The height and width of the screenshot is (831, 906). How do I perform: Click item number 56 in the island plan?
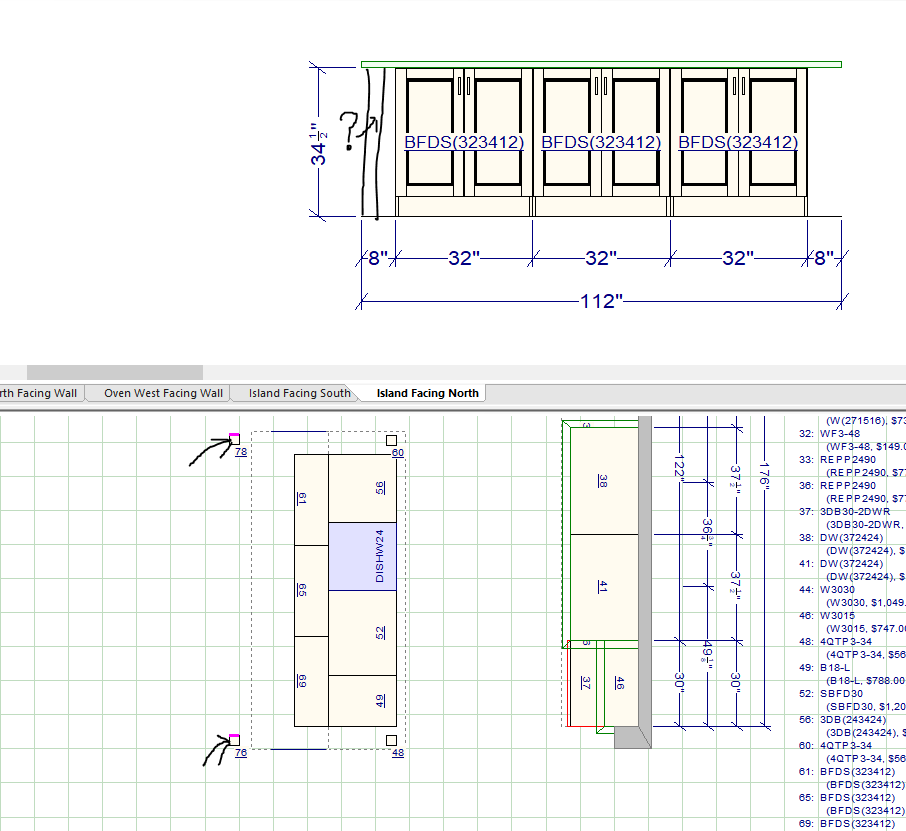coord(380,487)
